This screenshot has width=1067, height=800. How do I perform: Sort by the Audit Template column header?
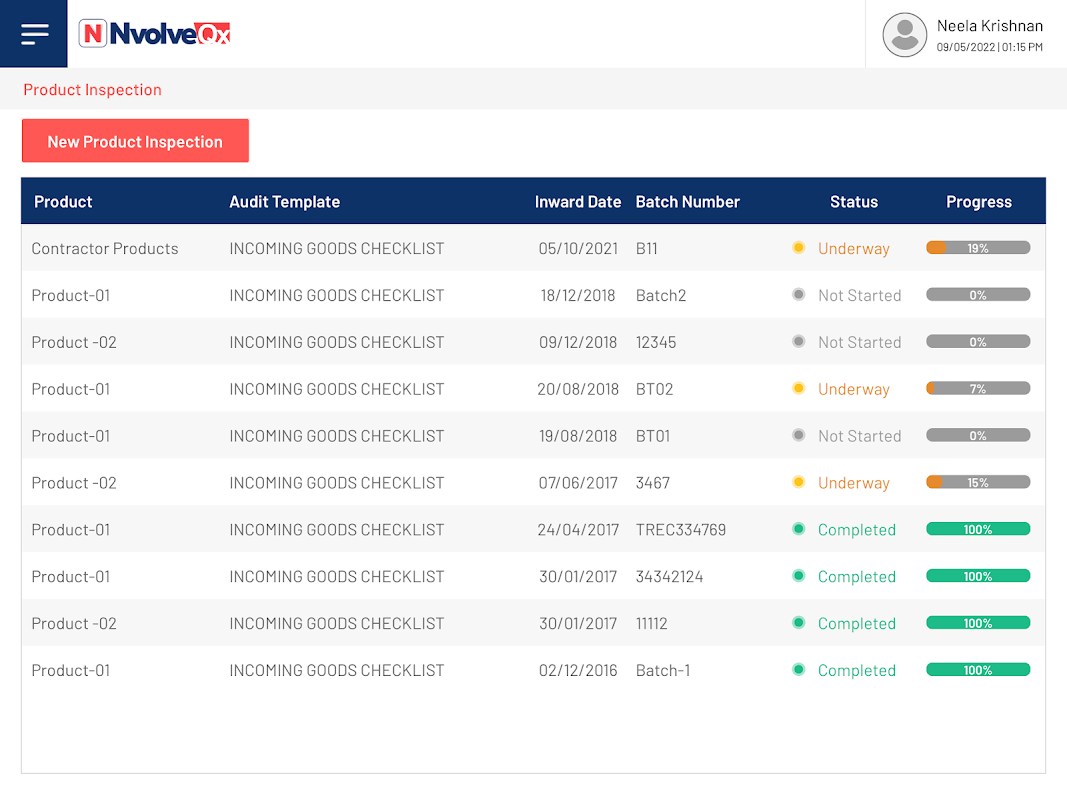tap(284, 202)
